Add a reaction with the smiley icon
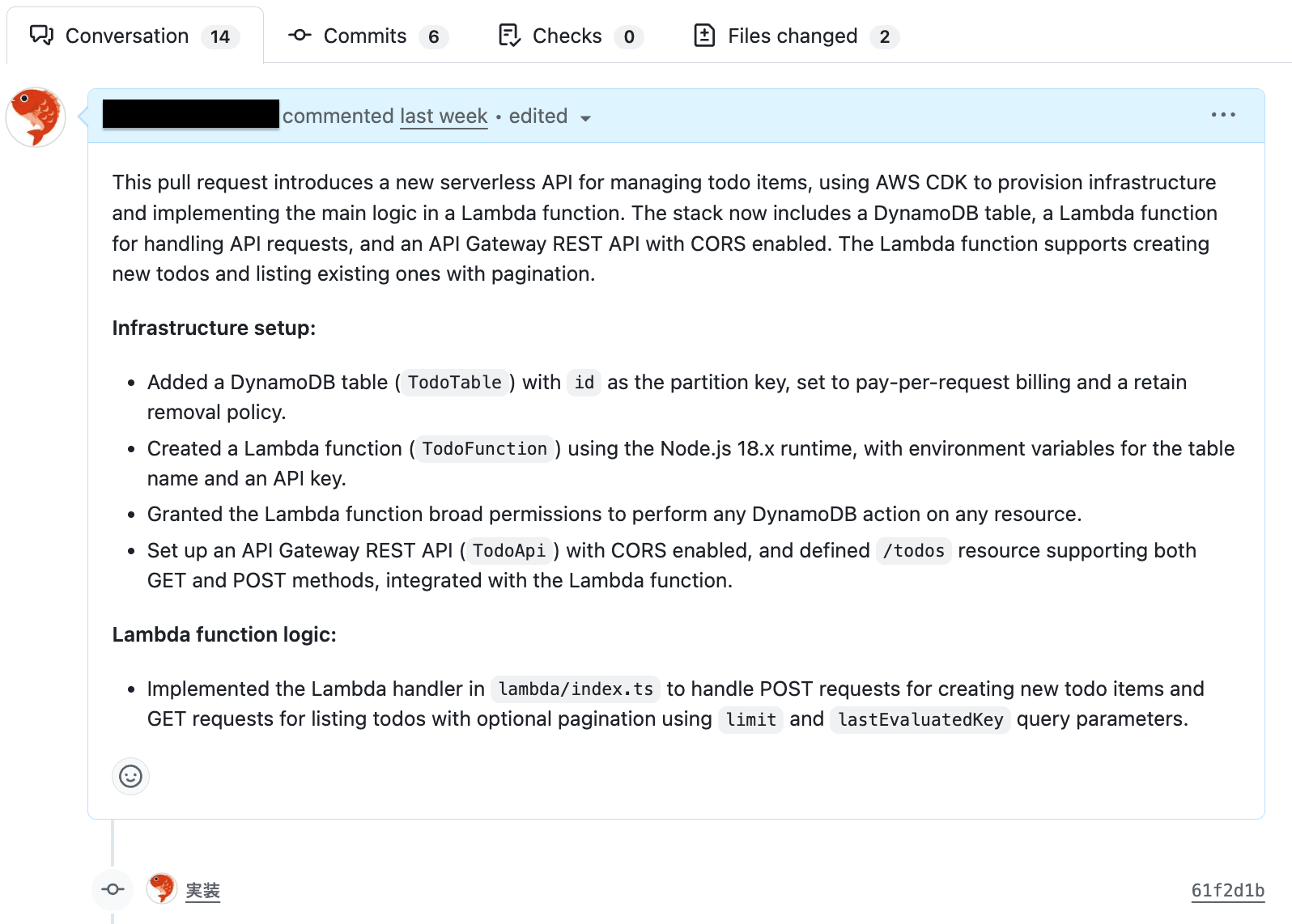Image resolution: width=1292 pixels, height=924 pixels. [130, 777]
